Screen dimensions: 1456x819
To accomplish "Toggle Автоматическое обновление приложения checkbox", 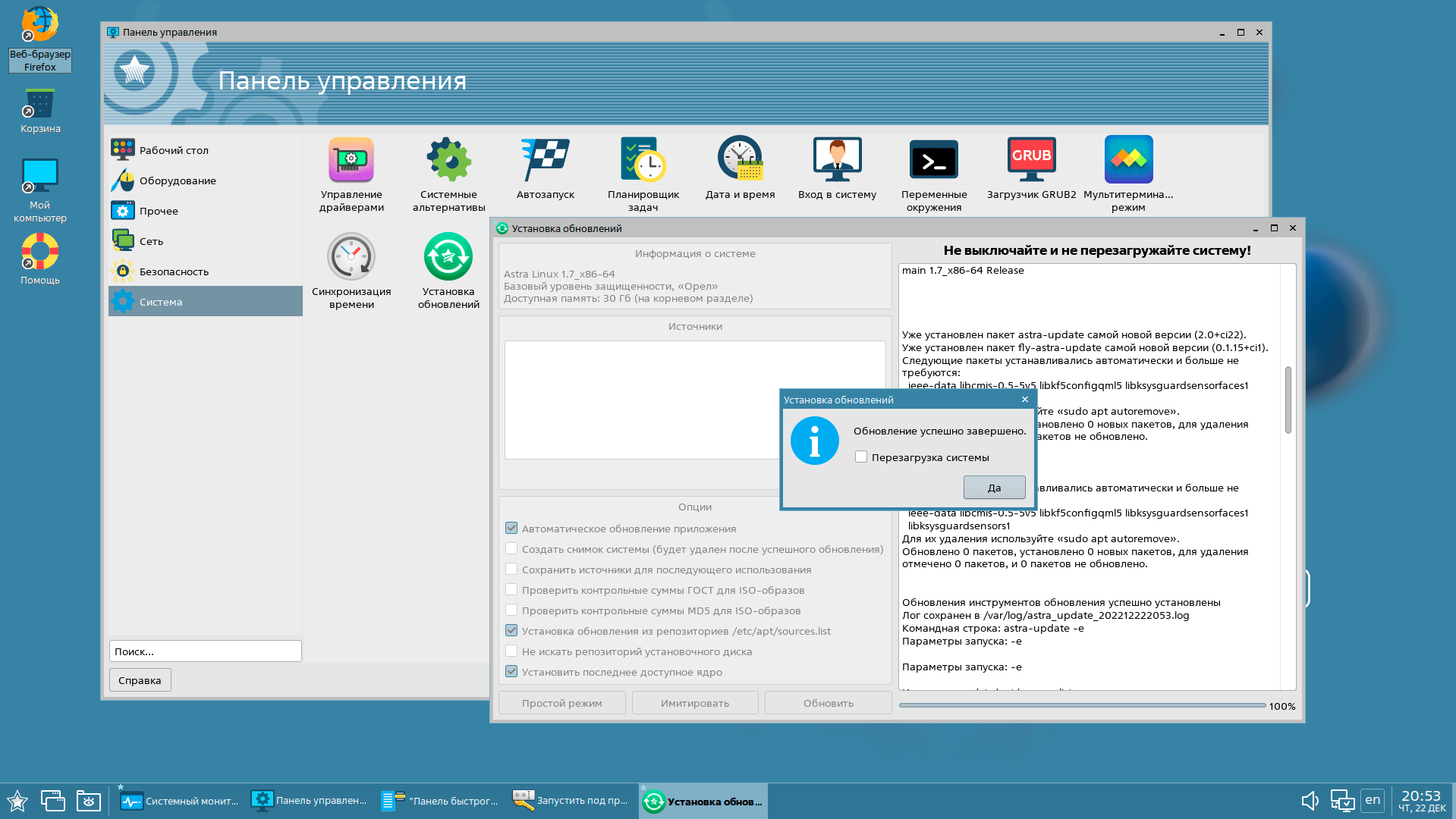I will pyautogui.click(x=511, y=529).
